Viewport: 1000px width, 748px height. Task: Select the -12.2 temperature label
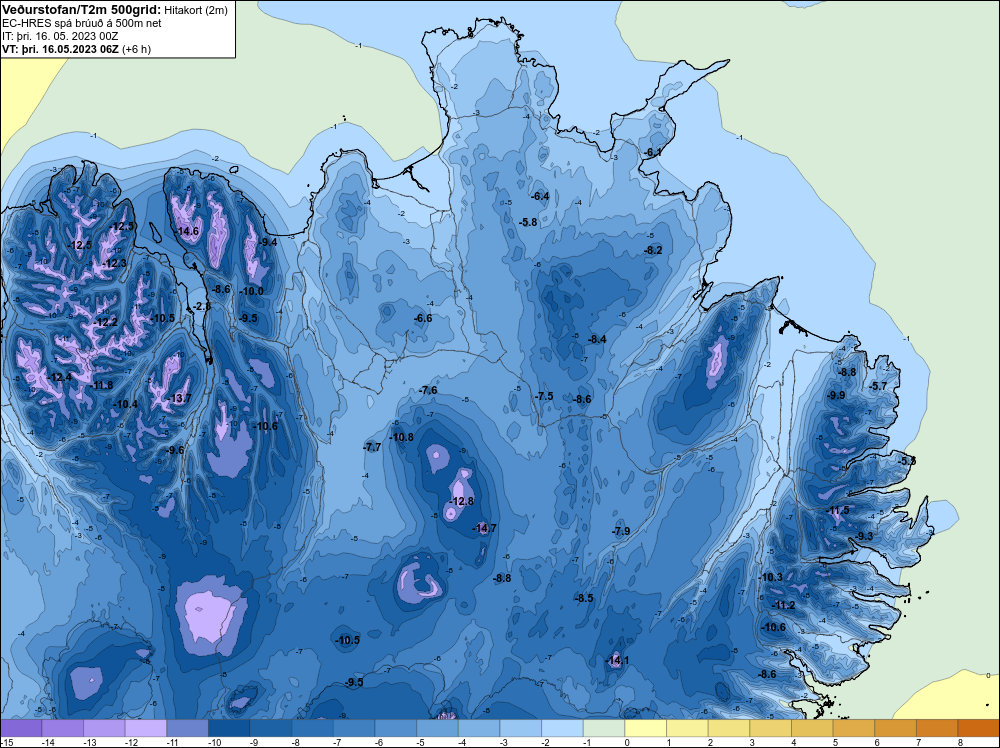(x=105, y=322)
